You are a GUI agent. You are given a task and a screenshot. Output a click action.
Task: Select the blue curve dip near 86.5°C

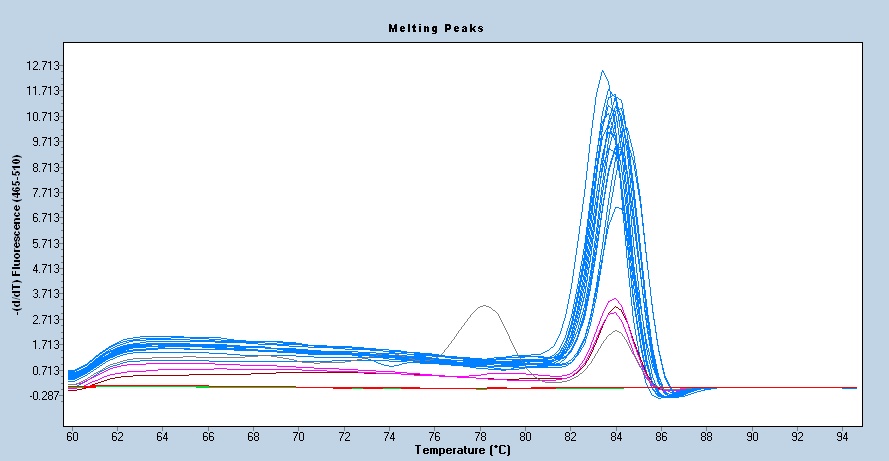pos(669,396)
